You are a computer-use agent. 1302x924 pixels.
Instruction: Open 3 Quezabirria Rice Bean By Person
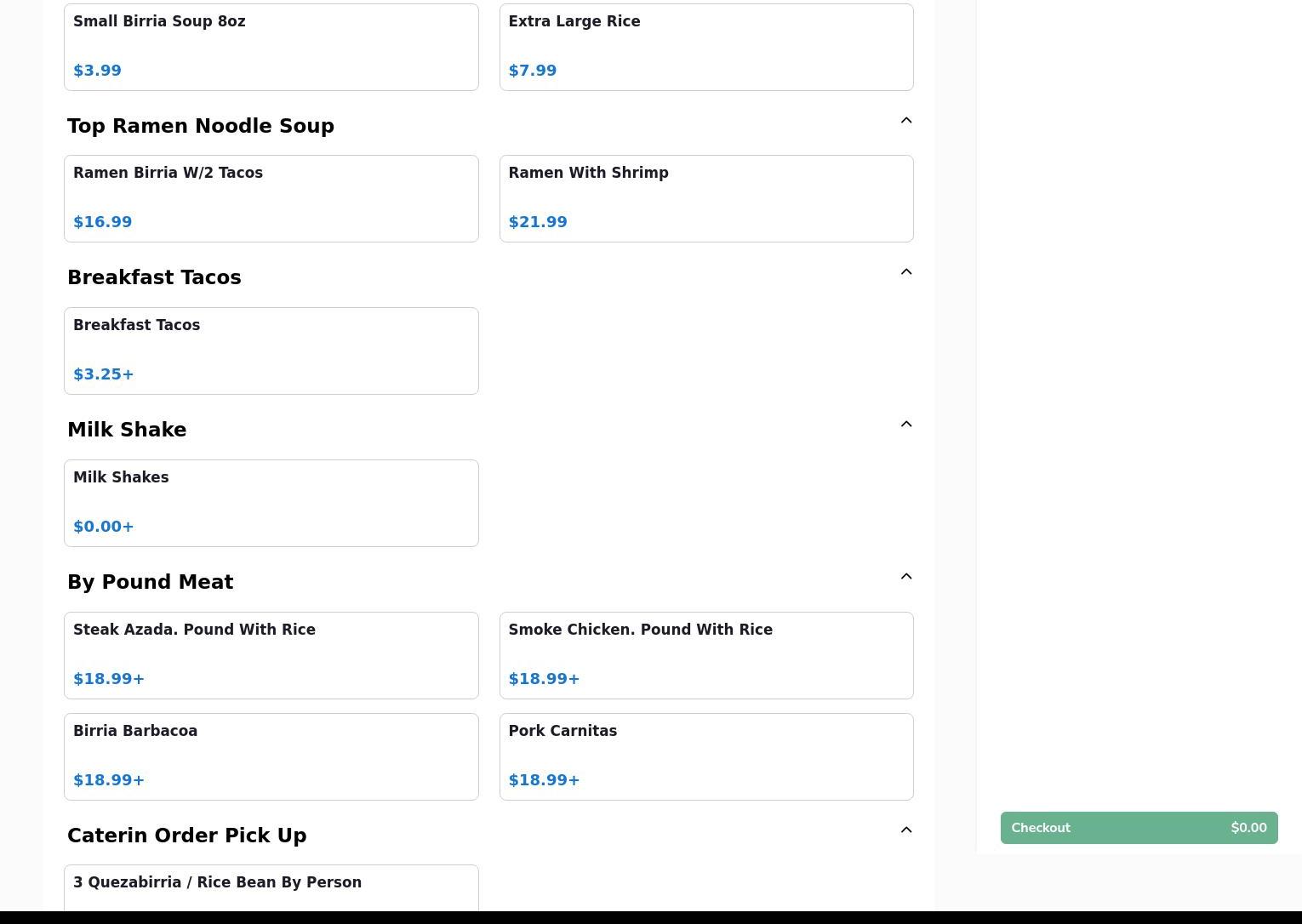coord(271,887)
